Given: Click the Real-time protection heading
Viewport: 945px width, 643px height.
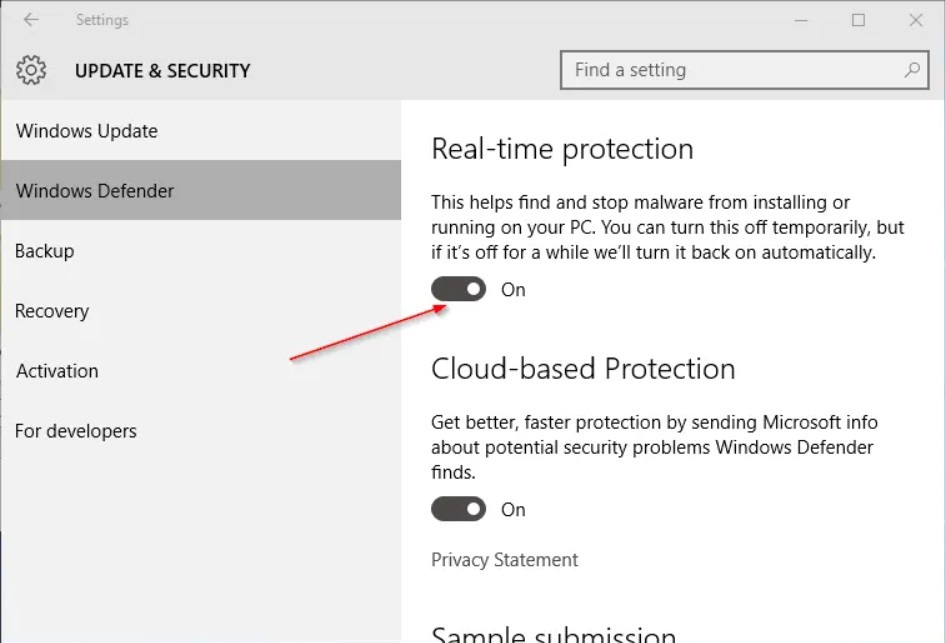Looking at the screenshot, I should point(562,149).
